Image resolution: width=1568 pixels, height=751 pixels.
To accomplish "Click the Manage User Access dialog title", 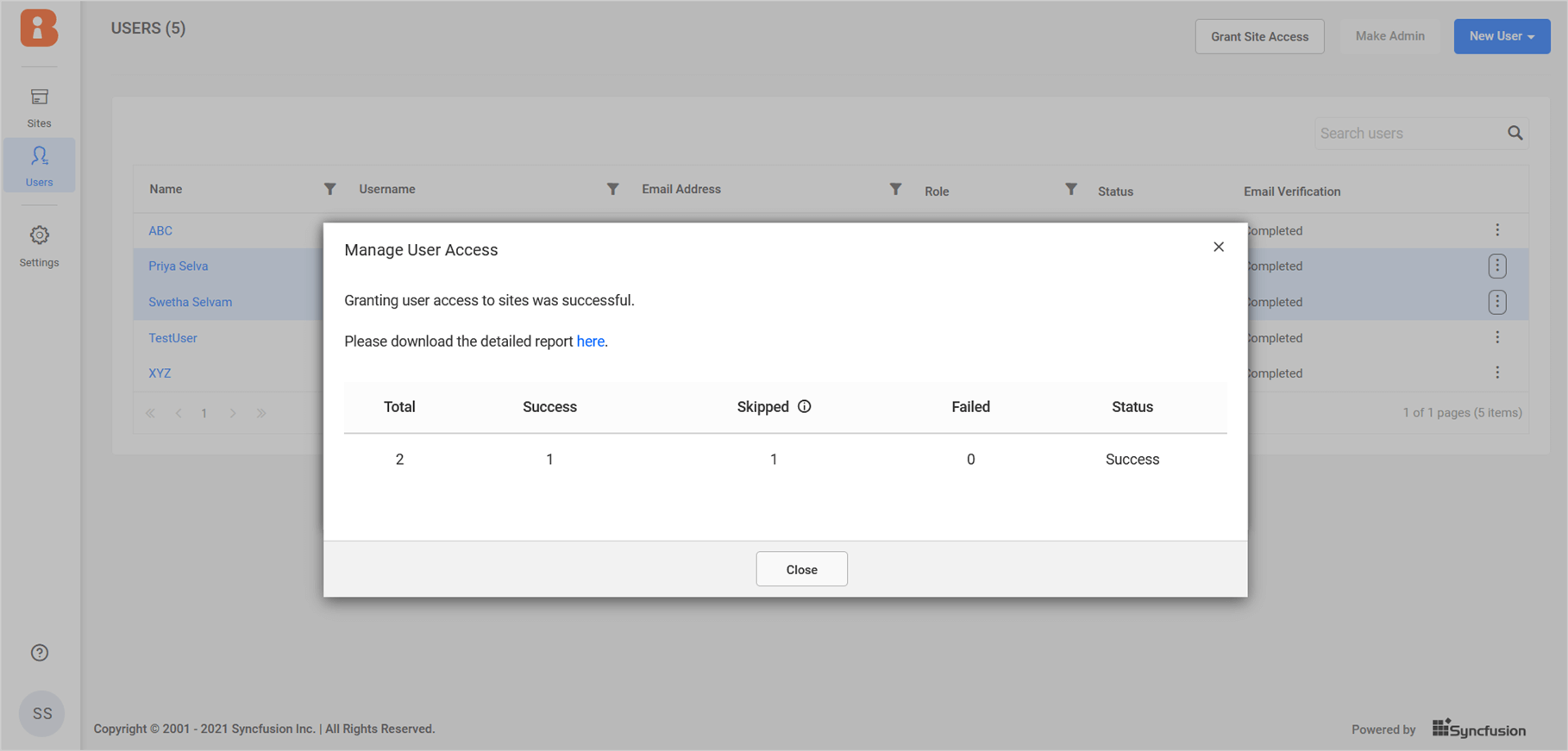I will (421, 250).
